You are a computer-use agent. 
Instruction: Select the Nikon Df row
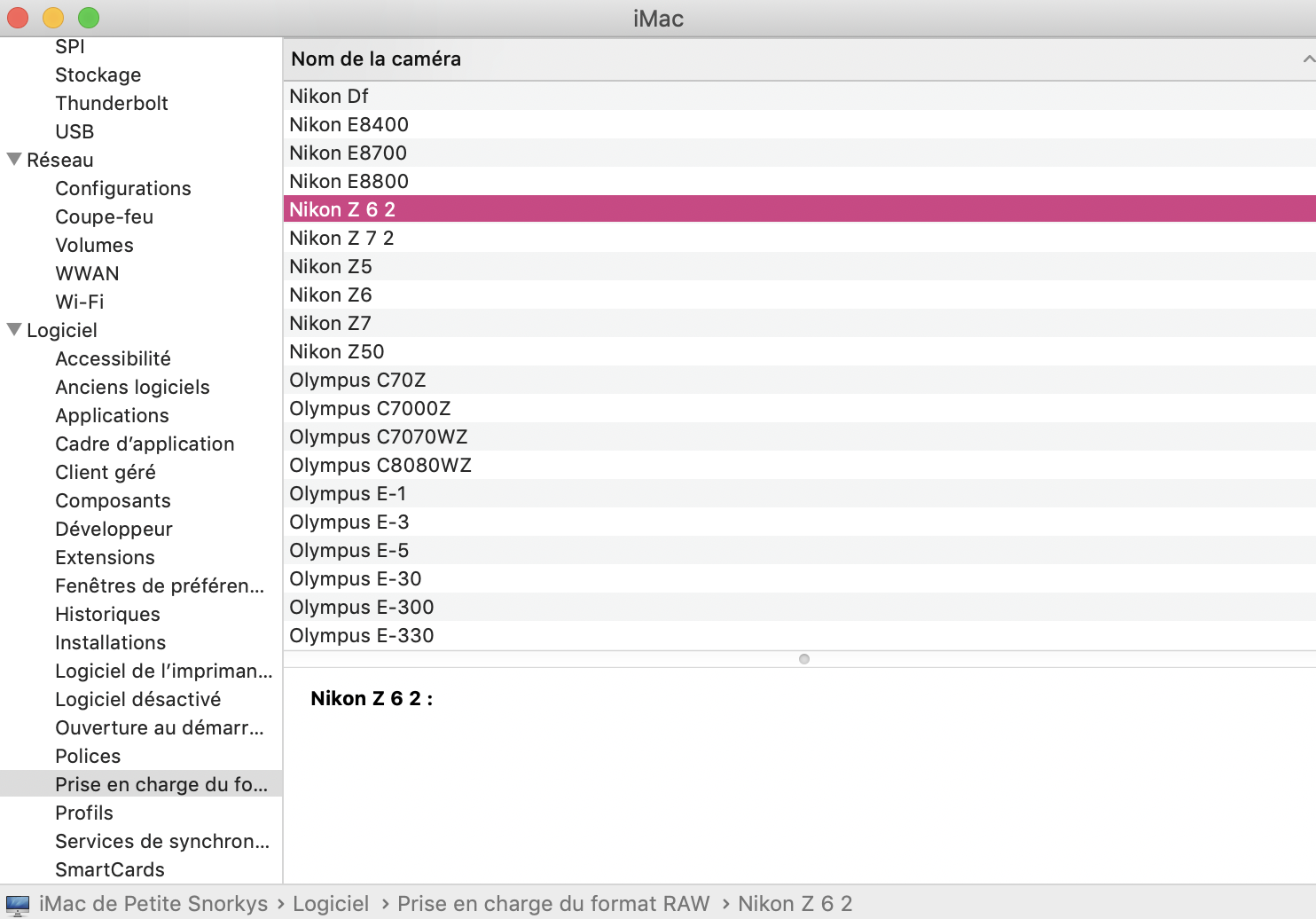coord(800,96)
